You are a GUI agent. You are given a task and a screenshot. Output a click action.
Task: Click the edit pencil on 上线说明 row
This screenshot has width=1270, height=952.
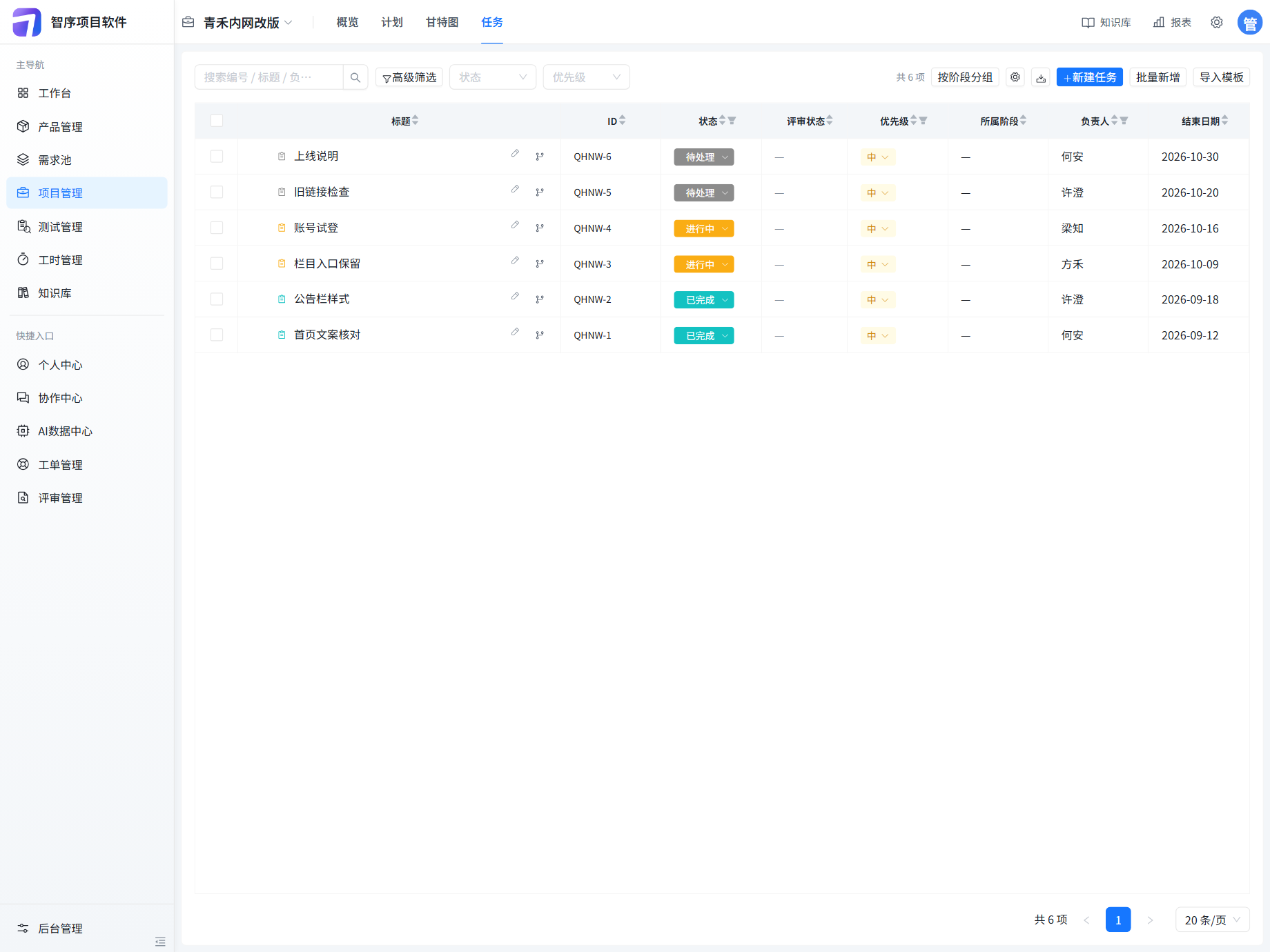(515, 154)
